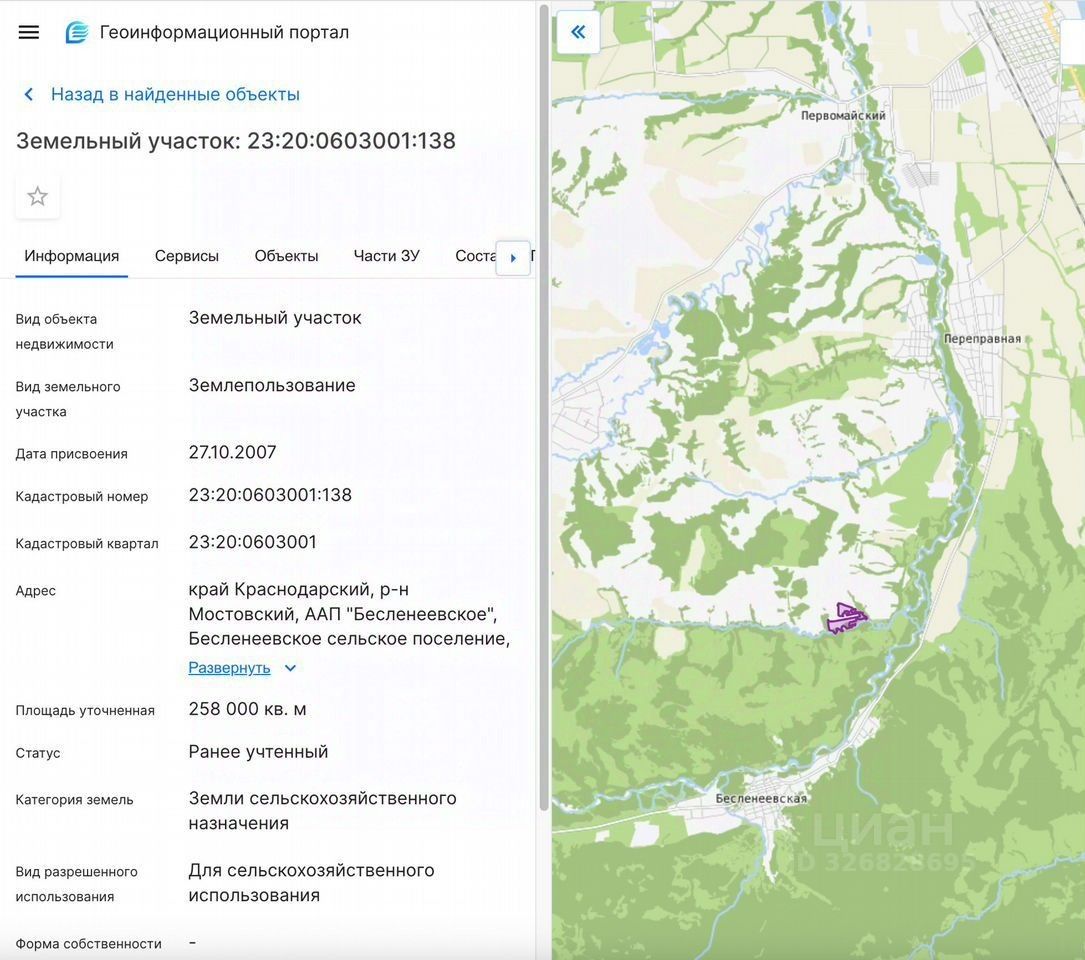This screenshot has width=1085, height=960.
Task: Click Кадастровый квартал value 23:20:0603001
Action: pyautogui.click(x=253, y=542)
